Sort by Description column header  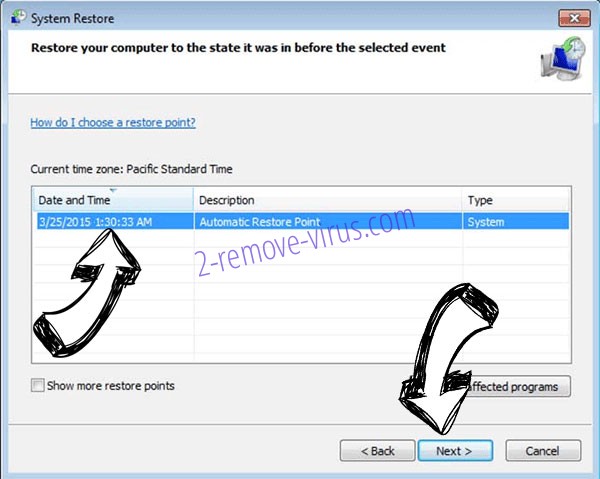point(328,200)
